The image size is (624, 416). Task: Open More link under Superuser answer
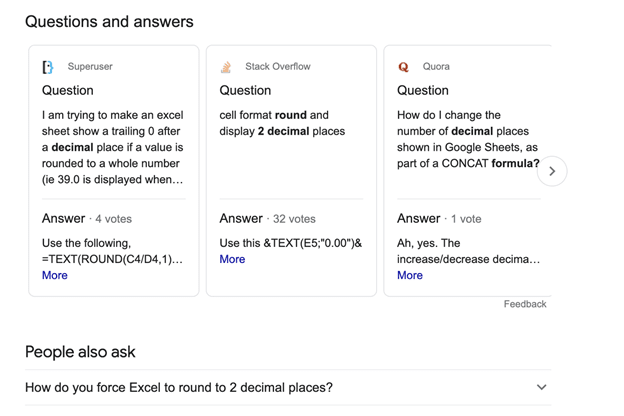tap(55, 275)
